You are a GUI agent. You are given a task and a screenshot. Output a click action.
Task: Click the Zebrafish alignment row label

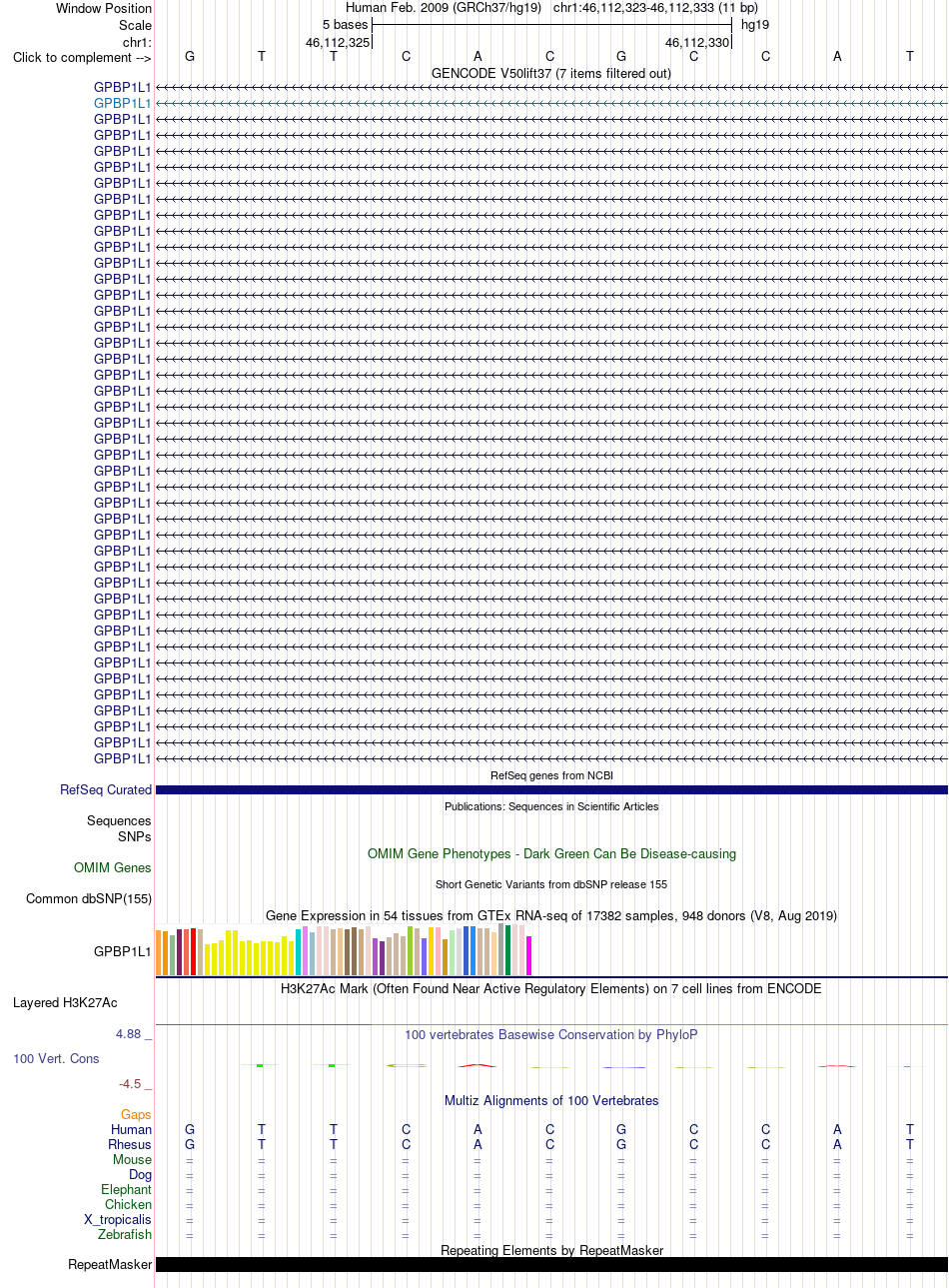tap(125, 1235)
